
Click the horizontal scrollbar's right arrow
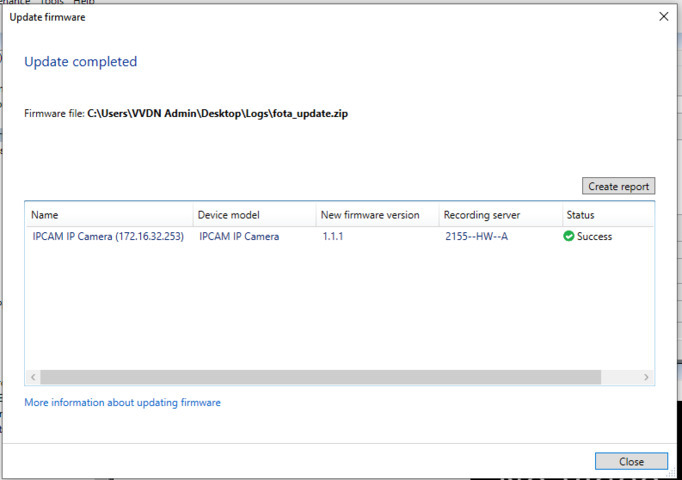[x=646, y=377]
